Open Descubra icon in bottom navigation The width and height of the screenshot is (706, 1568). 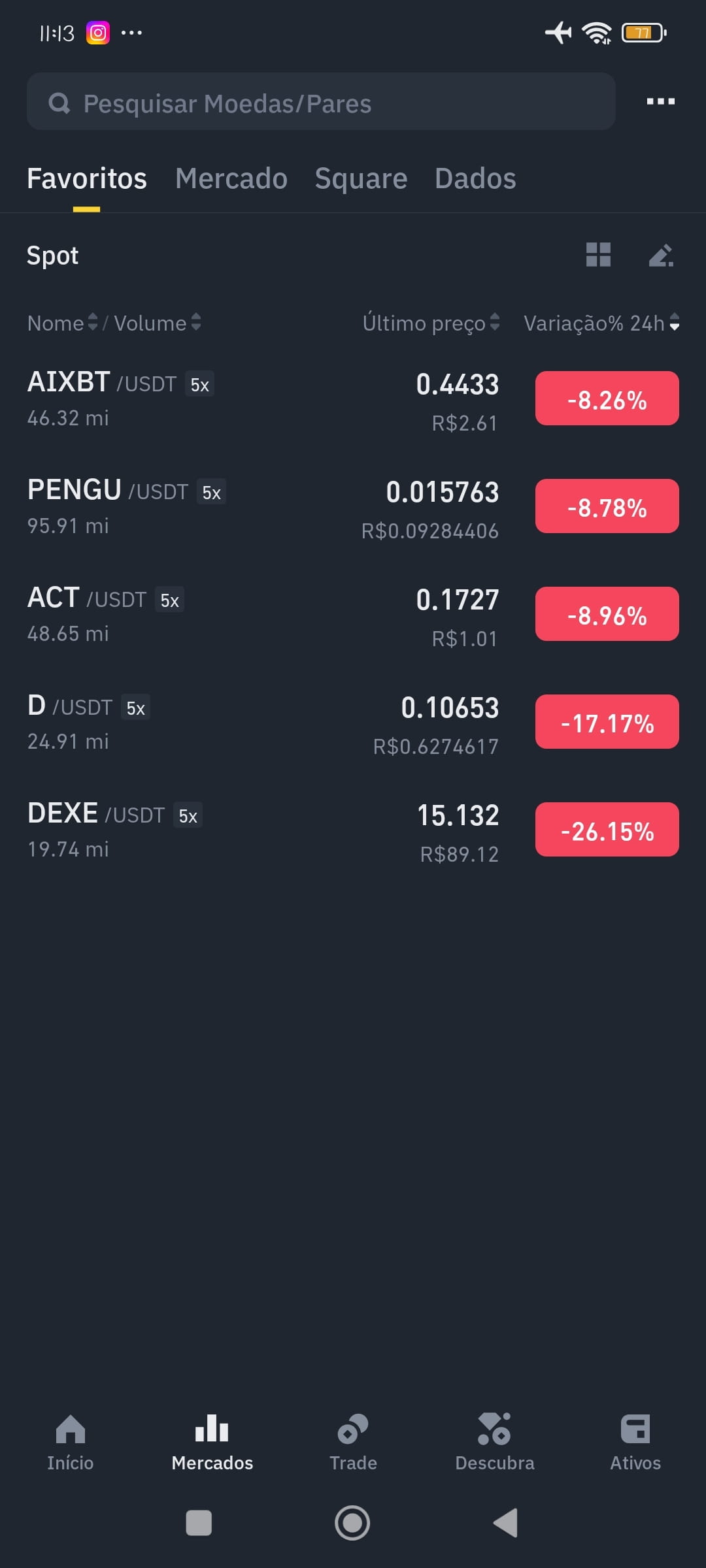coord(494,1429)
